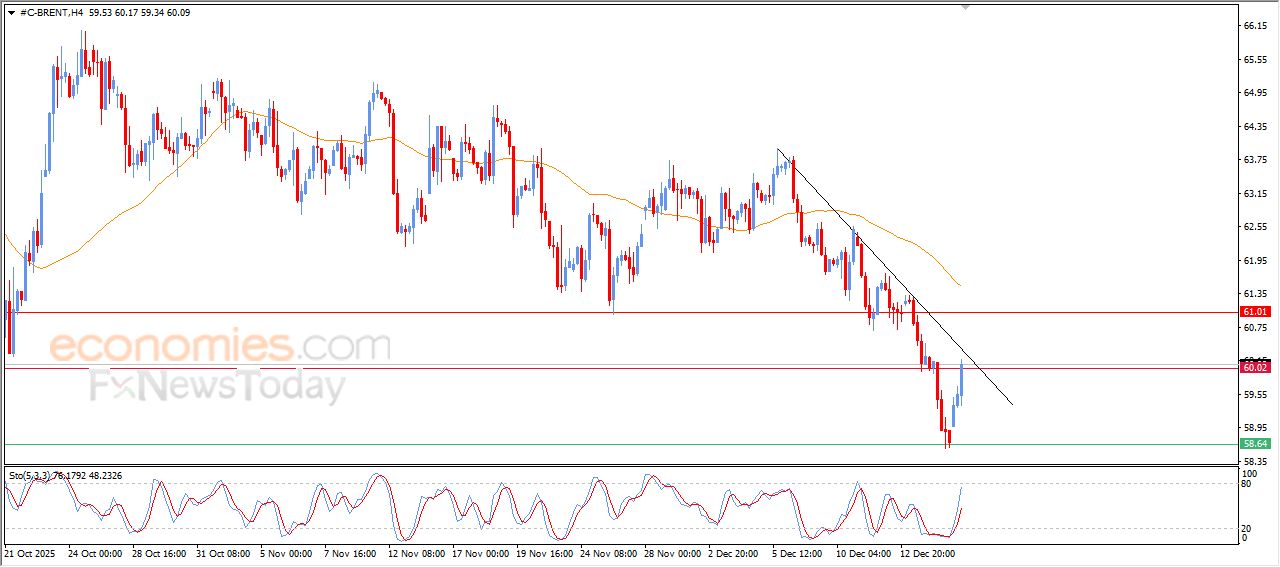
Task: Click the FxNewsToday watermark logo
Action: tap(217, 386)
